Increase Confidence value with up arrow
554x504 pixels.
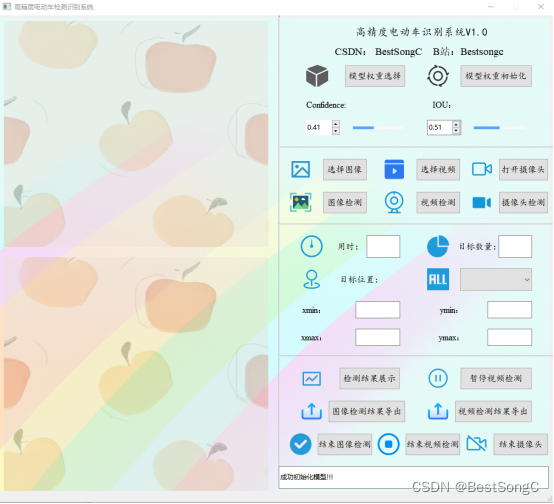336,124
